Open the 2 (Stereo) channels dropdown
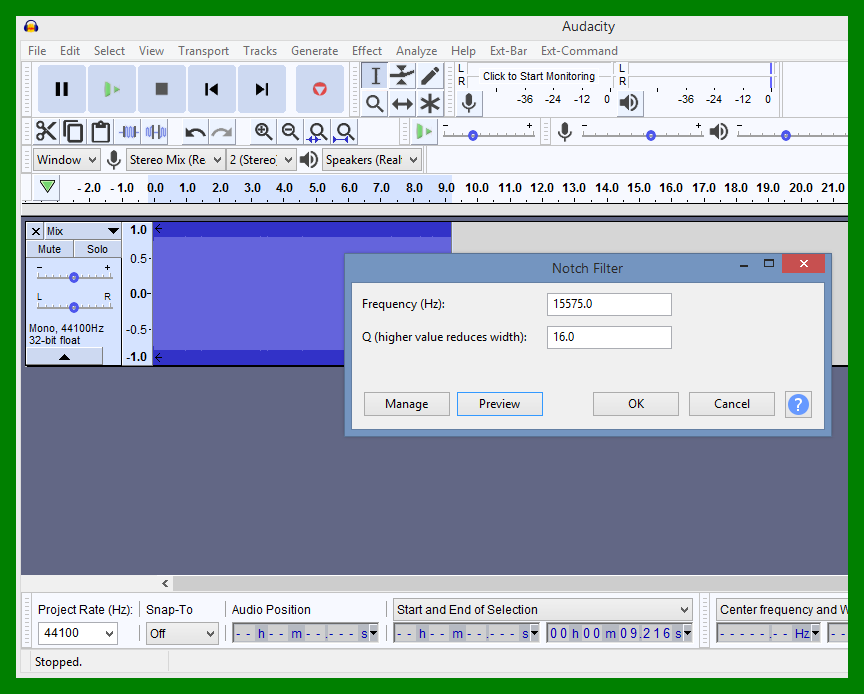Image resolution: width=864 pixels, height=694 pixels. click(261, 160)
